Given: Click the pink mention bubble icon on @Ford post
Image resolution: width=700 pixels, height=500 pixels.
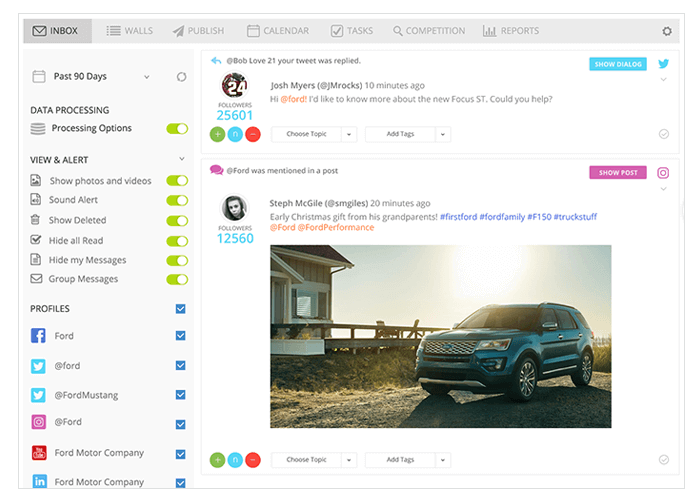Looking at the screenshot, I should tap(217, 170).
